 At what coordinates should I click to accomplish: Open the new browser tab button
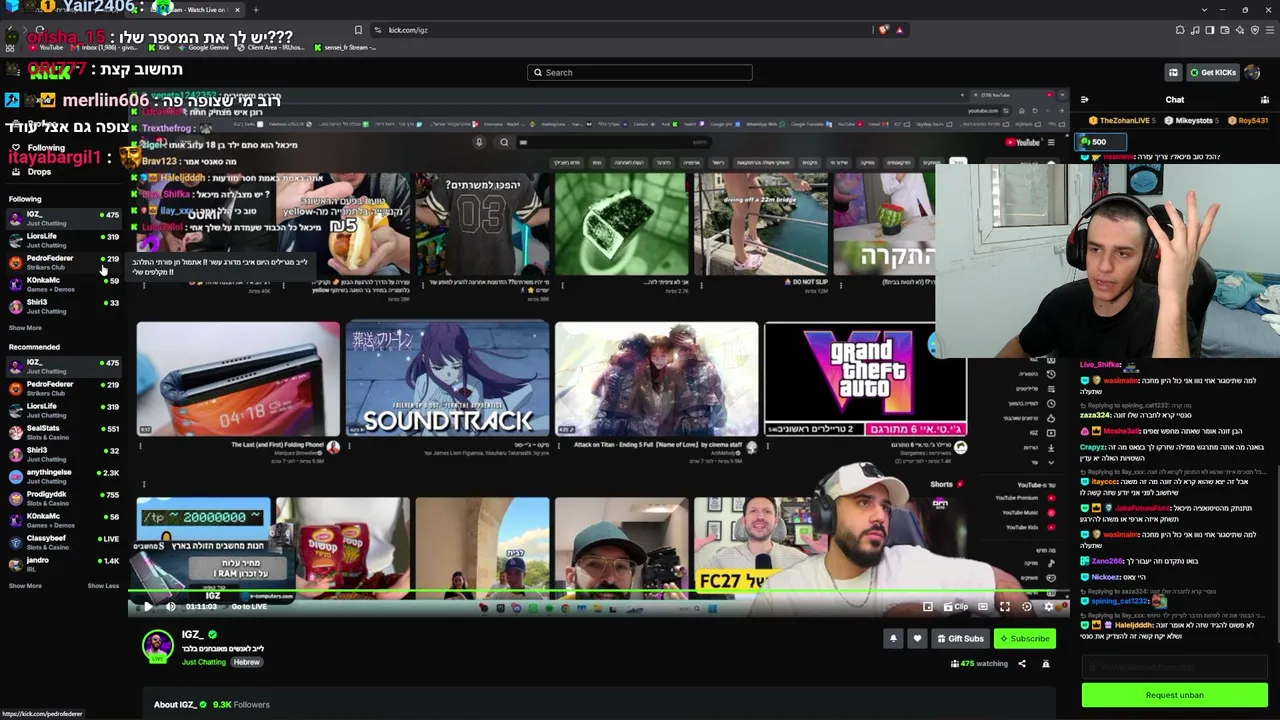click(255, 10)
